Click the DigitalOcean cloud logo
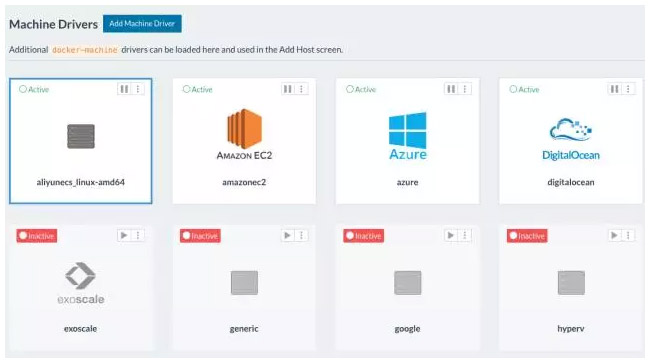Screen dimensions: 660x364 571,139
